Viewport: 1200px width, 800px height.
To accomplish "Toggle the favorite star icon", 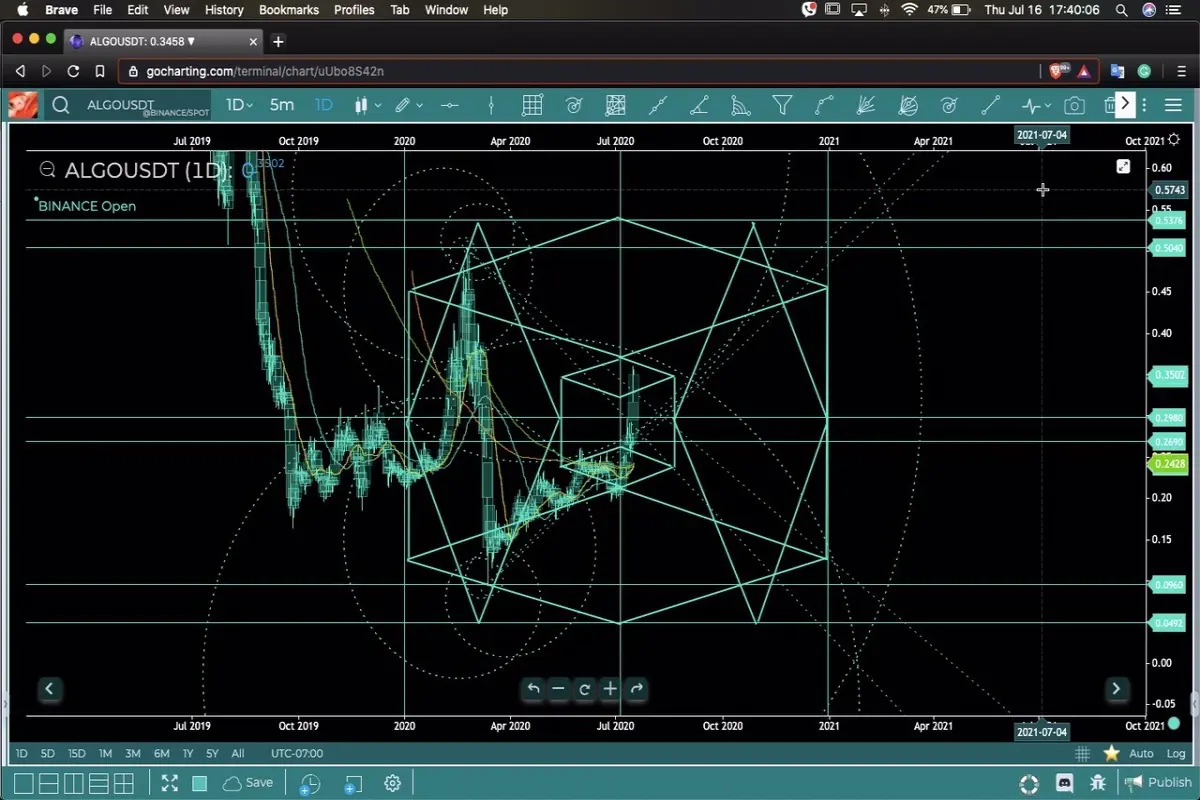I will (1111, 754).
